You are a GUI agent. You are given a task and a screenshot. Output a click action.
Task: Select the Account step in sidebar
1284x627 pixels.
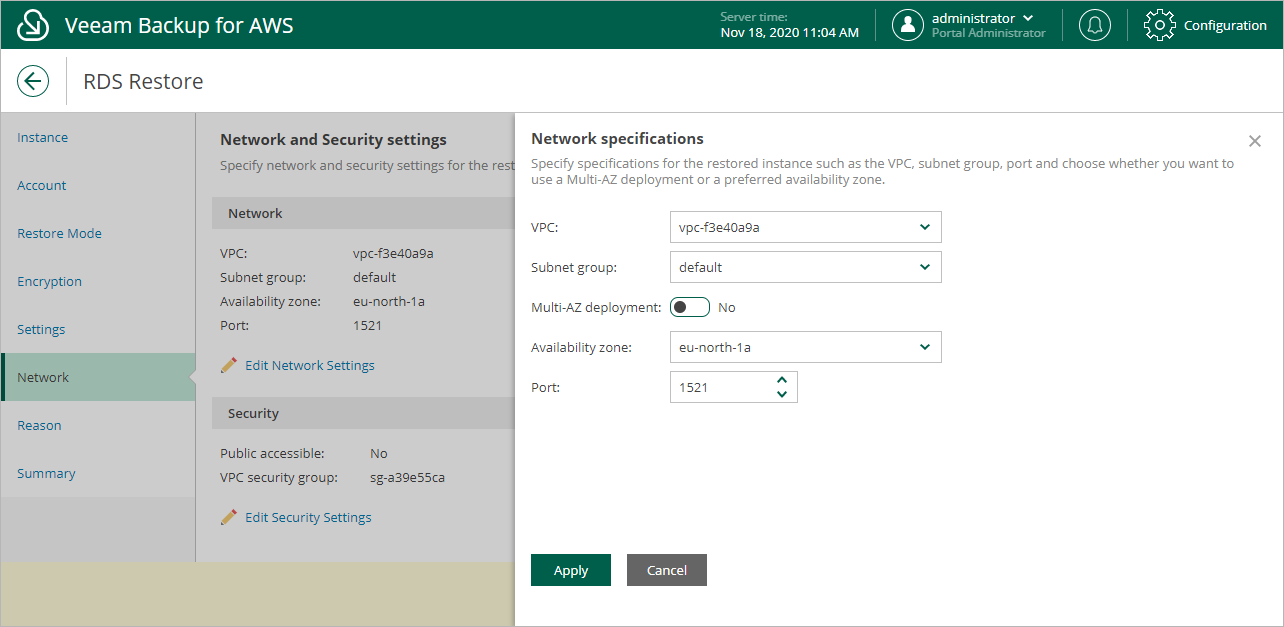pyautogui.click(x=98, y=185)
